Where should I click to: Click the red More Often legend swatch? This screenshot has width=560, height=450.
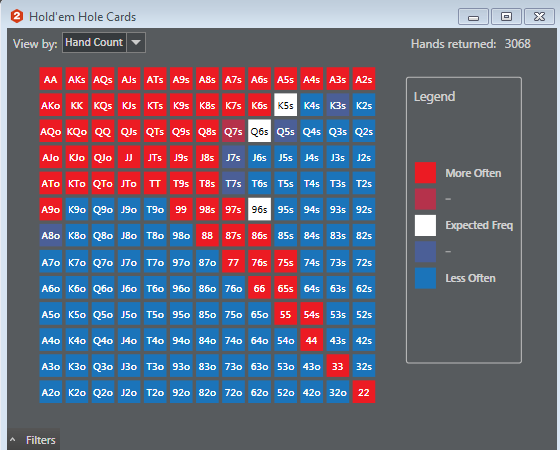[425, 173]
